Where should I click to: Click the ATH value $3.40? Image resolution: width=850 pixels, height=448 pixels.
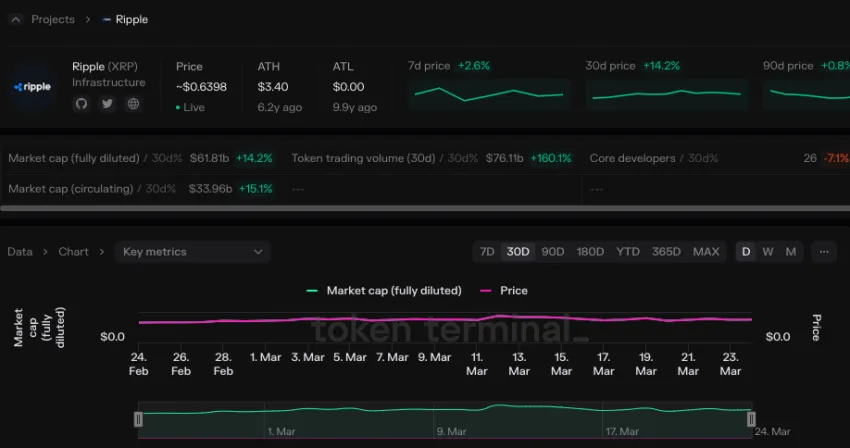pyautogui.click(x=273, y=87)
